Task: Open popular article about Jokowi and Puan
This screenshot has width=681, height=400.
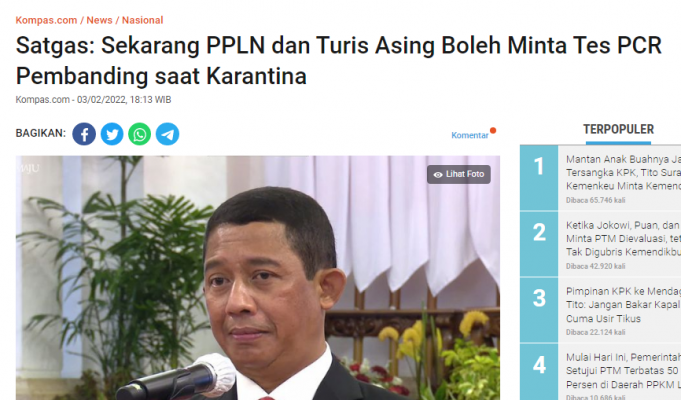Action: (623, 238)
